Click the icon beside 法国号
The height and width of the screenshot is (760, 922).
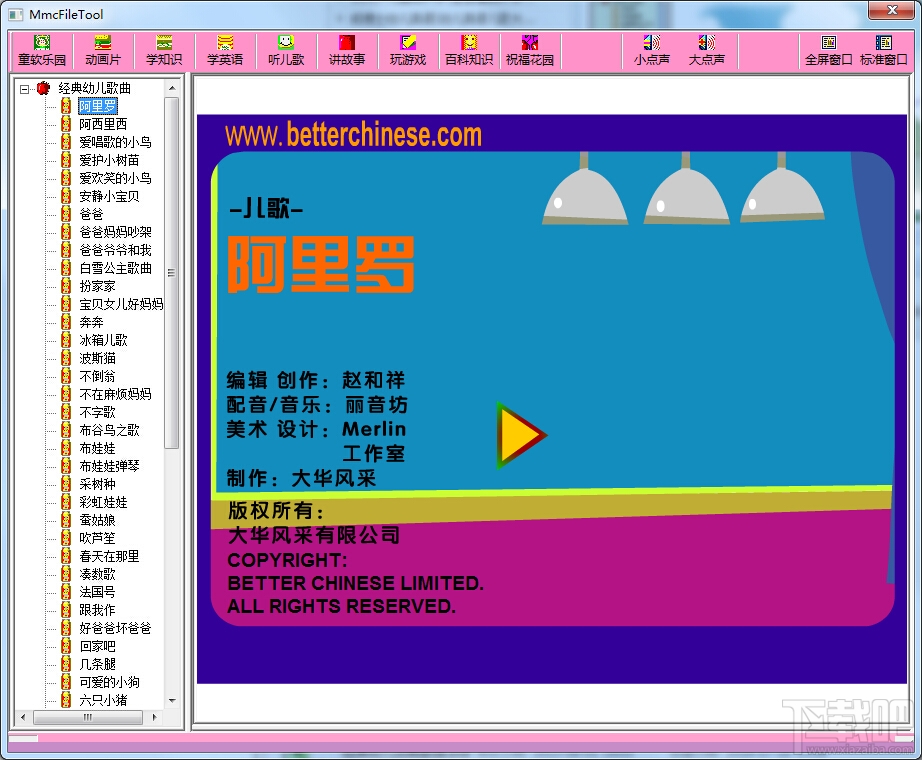[66, 592]
